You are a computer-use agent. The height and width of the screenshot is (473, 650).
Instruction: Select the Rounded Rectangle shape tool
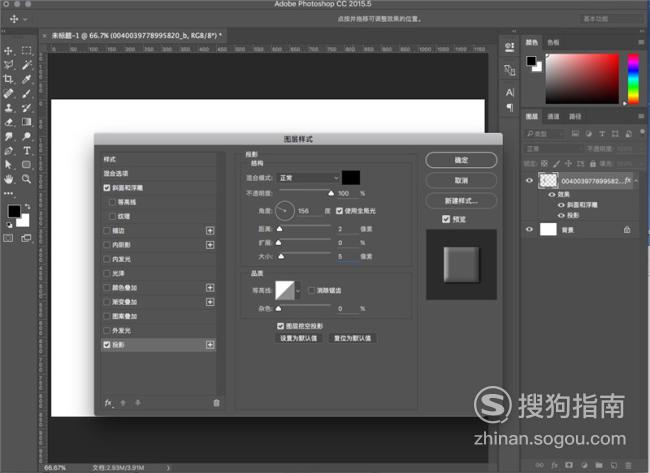click(27, 165)
